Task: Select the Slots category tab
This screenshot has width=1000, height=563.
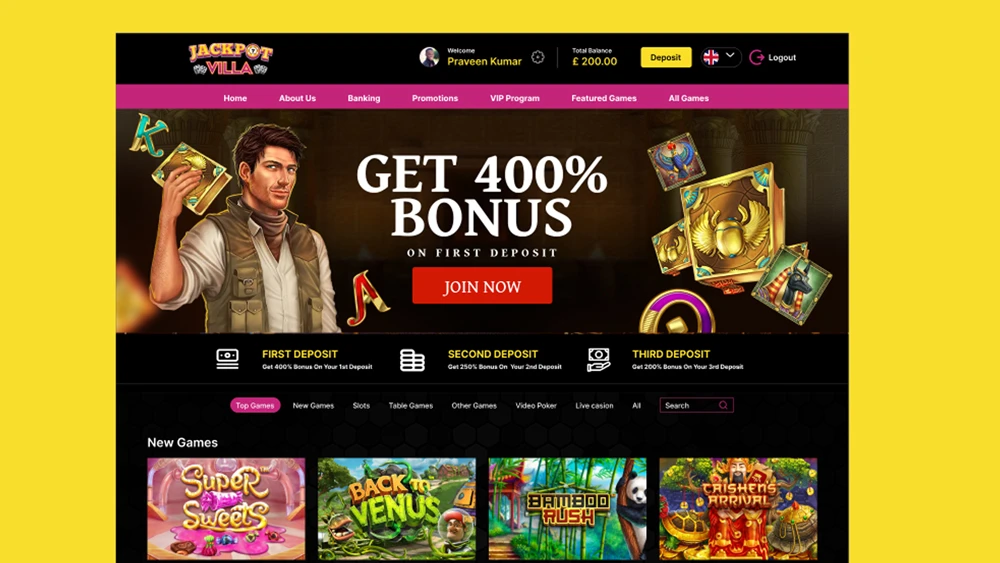Action: point(361,406)
